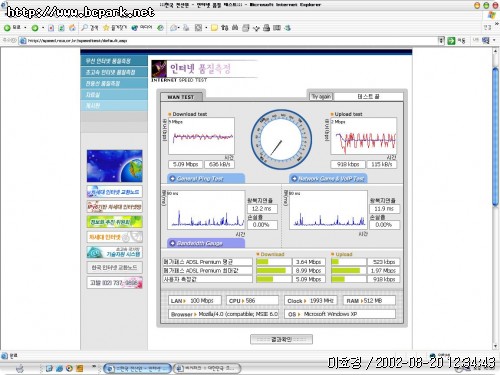Expand the Mail button dropdown arrow
The height and width of the screenshot is (375, 500).
pos(179,28)
